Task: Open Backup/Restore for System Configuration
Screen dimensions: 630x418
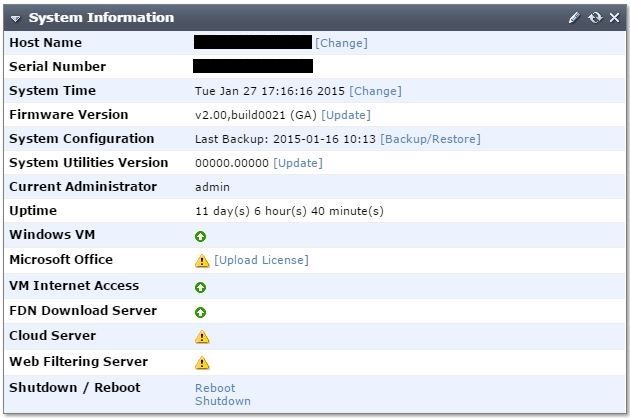Action: [430, 139]
